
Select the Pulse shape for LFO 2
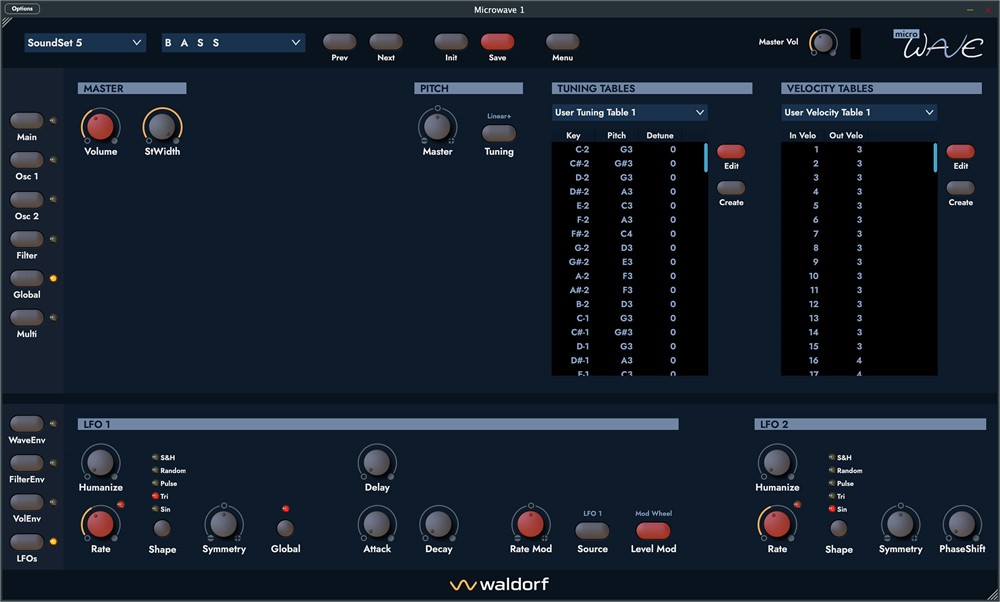[x=833, y=483]
